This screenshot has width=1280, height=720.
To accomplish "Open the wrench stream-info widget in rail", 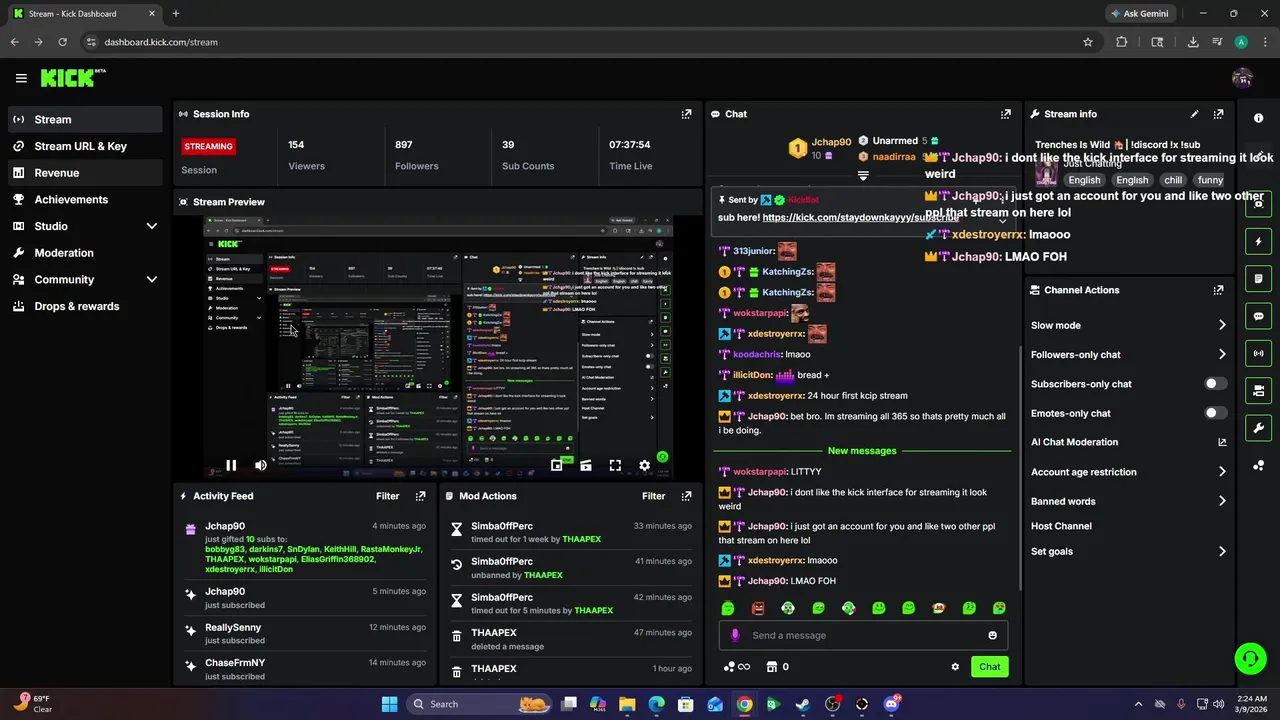I will point(1258,428).
